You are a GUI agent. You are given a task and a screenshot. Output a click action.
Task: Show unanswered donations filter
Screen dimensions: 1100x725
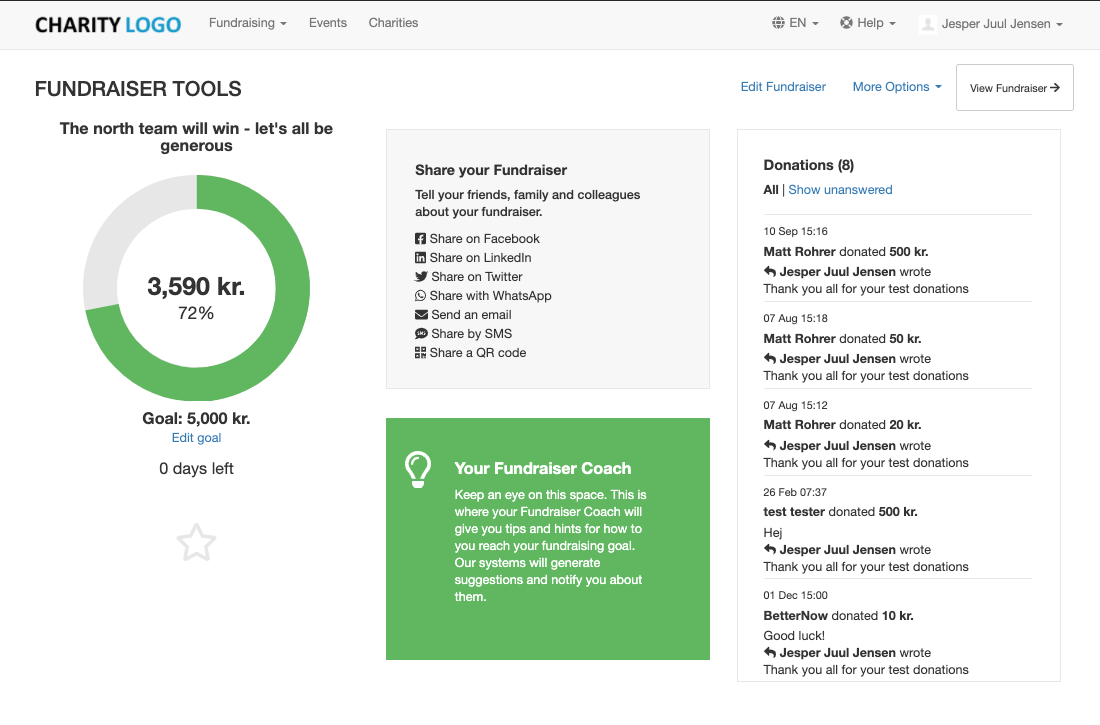point(840,190)
